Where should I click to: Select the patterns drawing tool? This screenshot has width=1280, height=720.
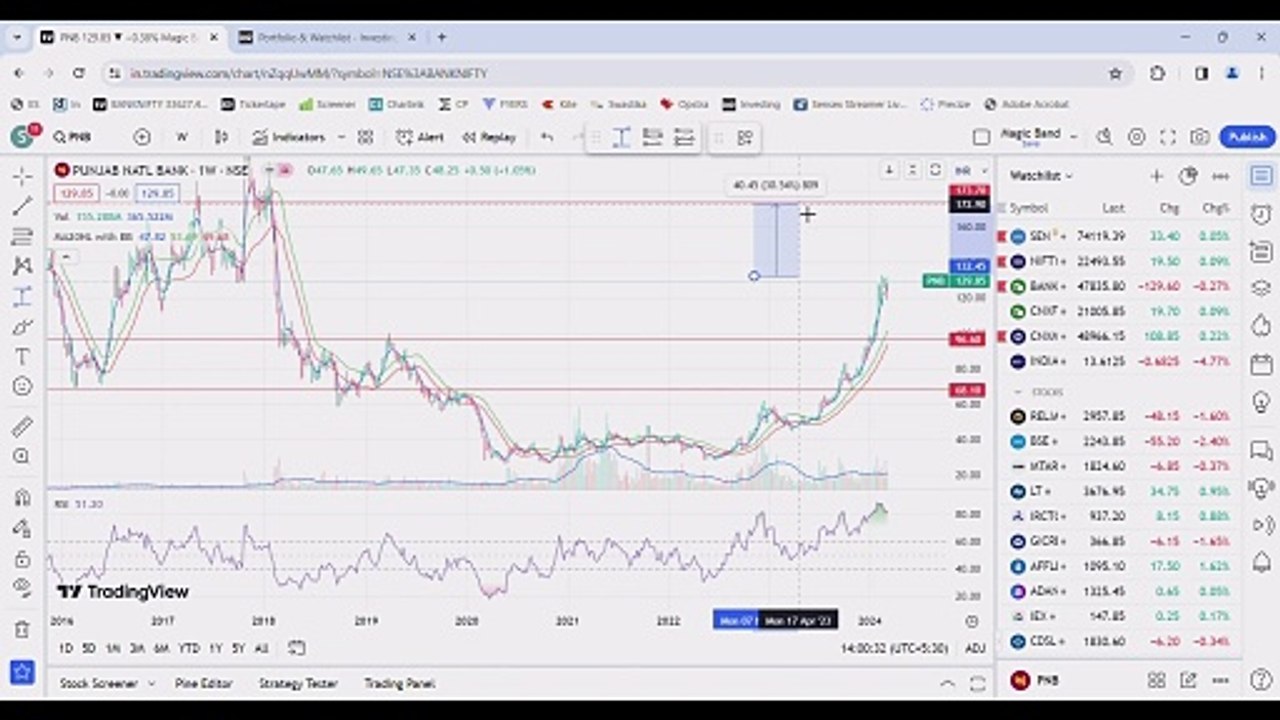[22, 266]
